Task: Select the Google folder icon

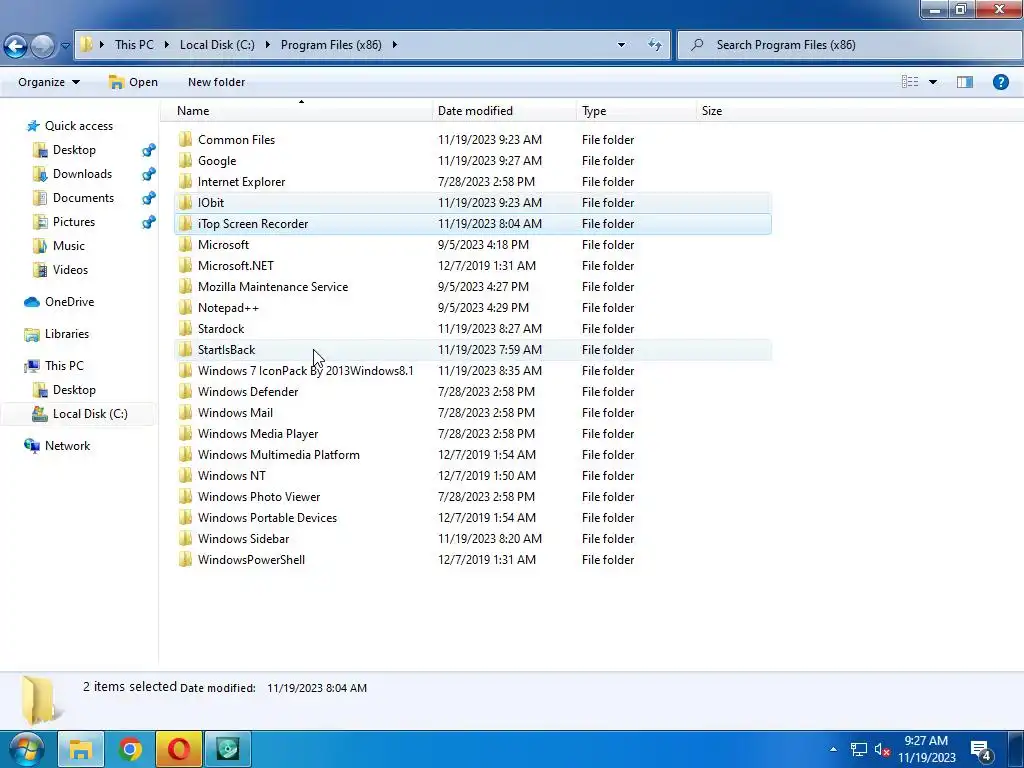Action: 185,160
